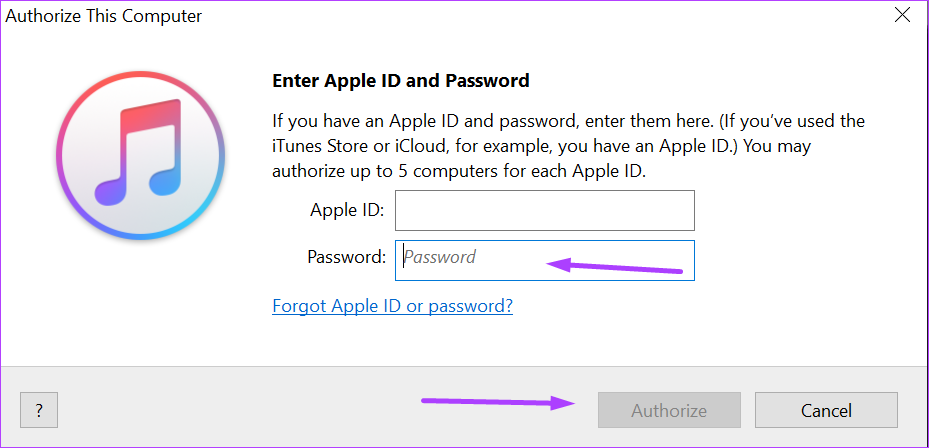929x448 pixels.
Task: Cancel the authorization dialog
Action: click(826, 410)
